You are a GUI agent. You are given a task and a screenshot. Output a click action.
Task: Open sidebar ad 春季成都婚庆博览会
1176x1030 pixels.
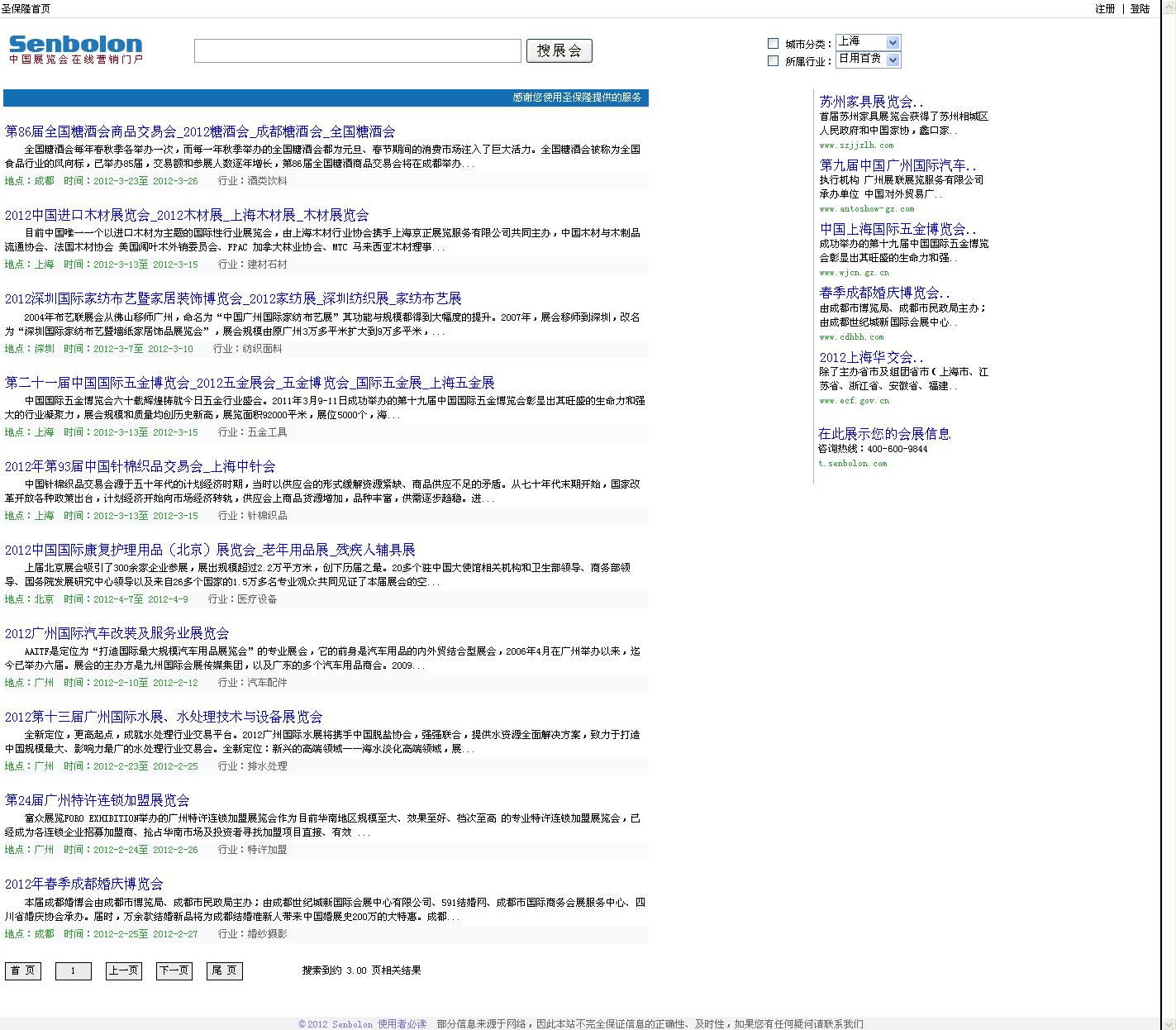coord(885,293)
